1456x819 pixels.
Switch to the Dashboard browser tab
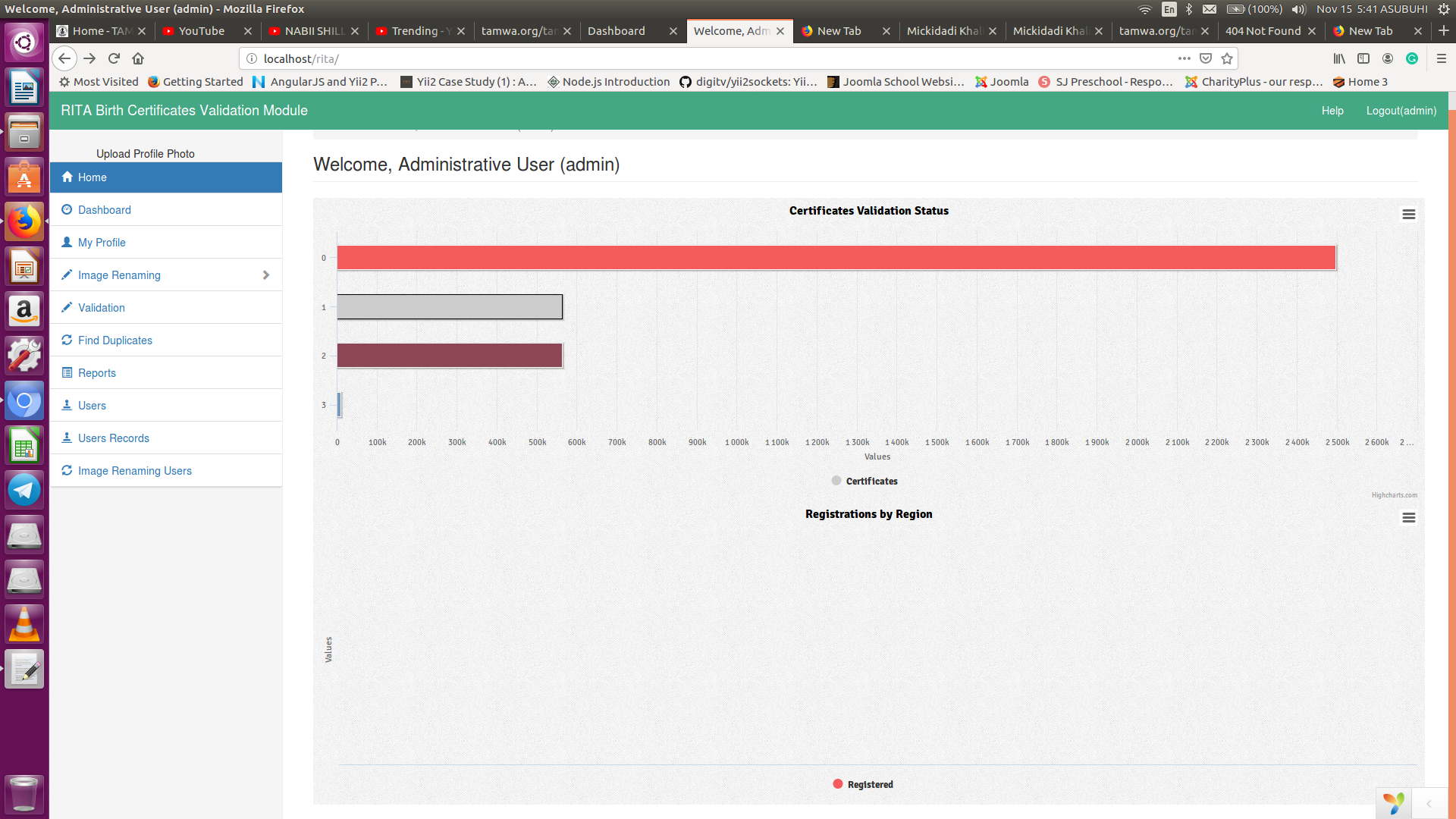point(617,31)
